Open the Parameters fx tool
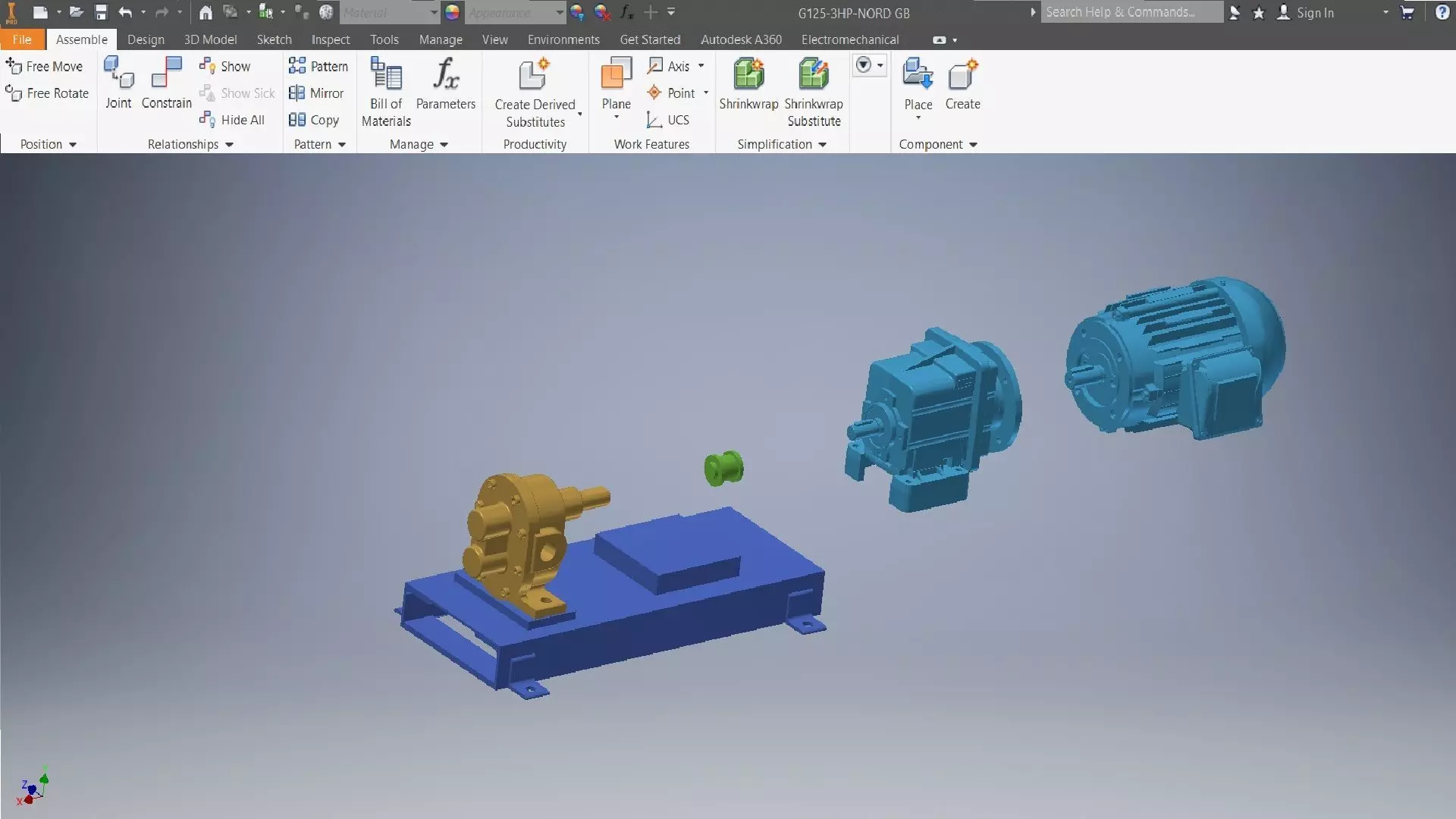The width and height of the screenshot is (1456, 819). pos(446,83)
